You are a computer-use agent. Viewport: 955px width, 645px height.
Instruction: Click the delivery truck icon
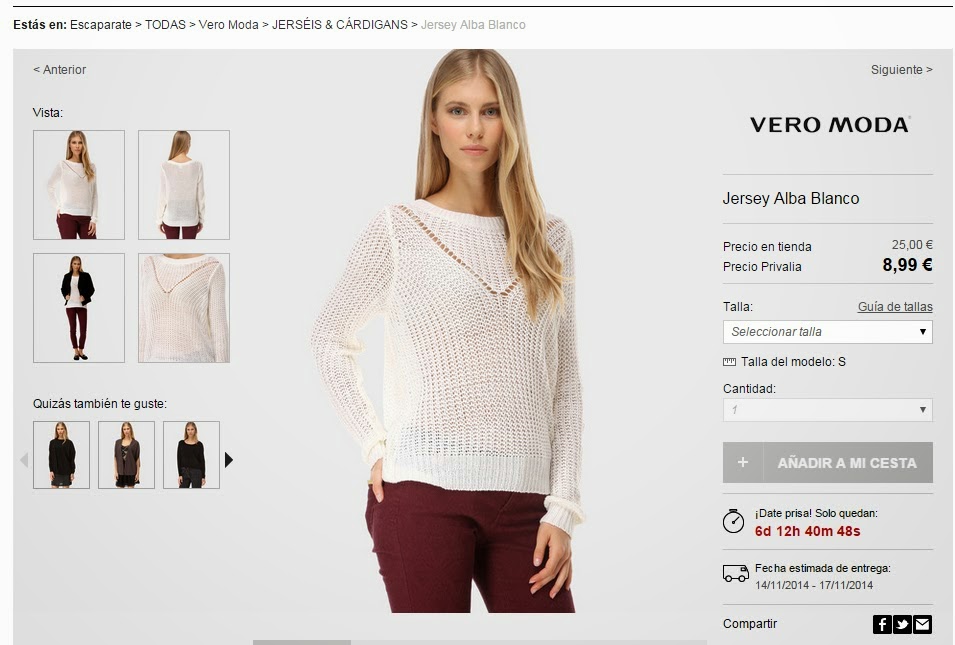pos(735,574)
